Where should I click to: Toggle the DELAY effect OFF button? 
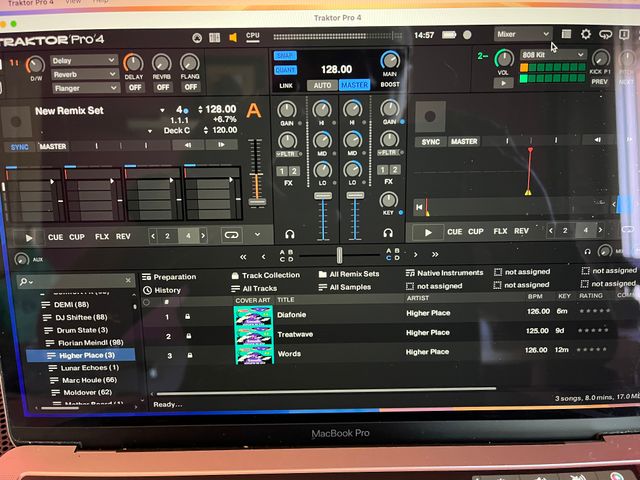135,88
